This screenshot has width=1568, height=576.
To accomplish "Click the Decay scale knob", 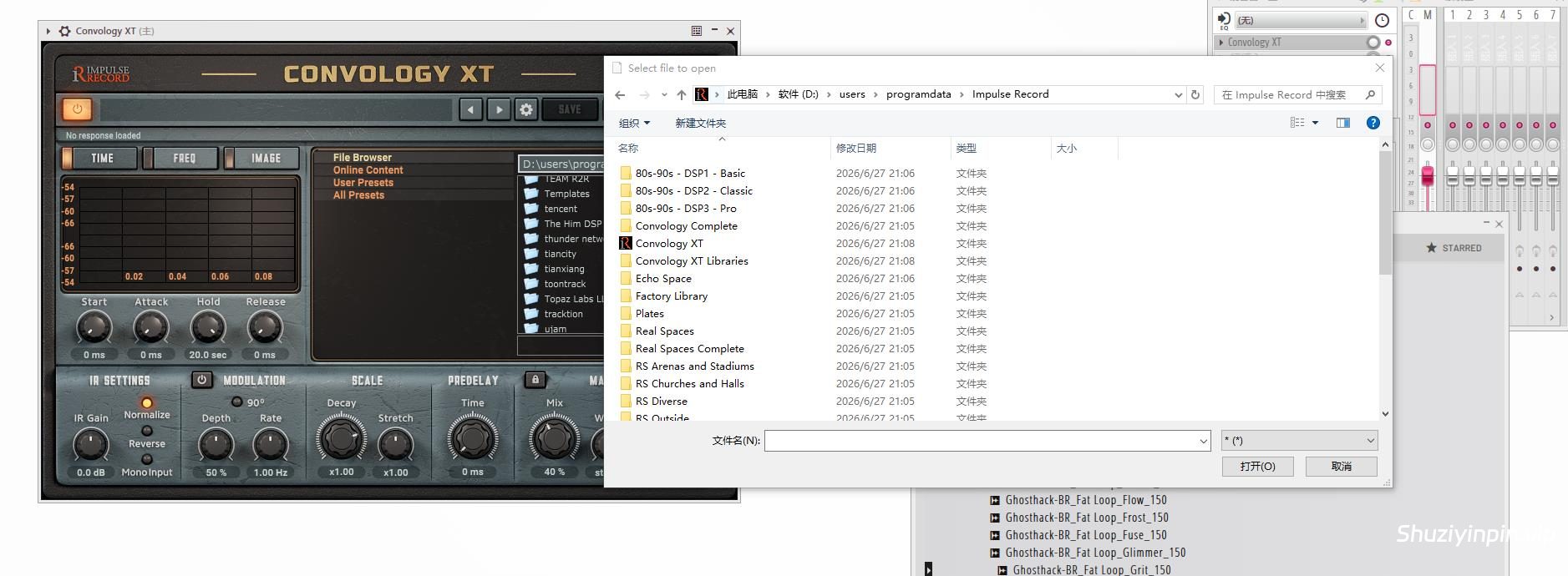I will coord(341,439).
